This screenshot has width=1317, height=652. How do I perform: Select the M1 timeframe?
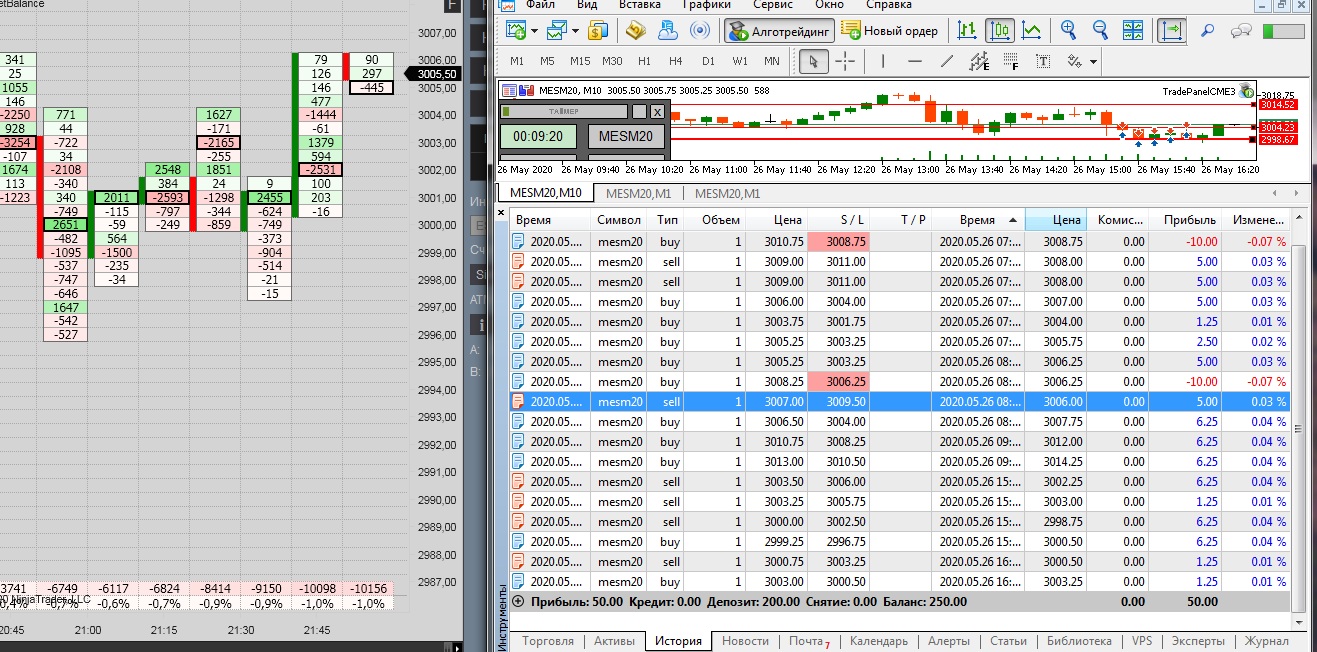(x=517, y=61)
